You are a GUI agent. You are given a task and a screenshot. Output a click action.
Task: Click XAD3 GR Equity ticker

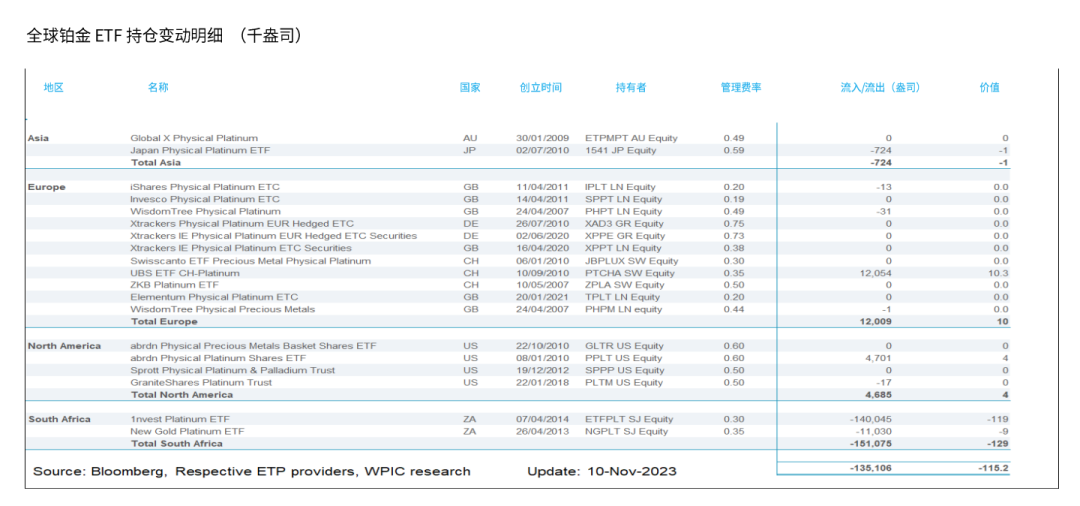point(626,224)
